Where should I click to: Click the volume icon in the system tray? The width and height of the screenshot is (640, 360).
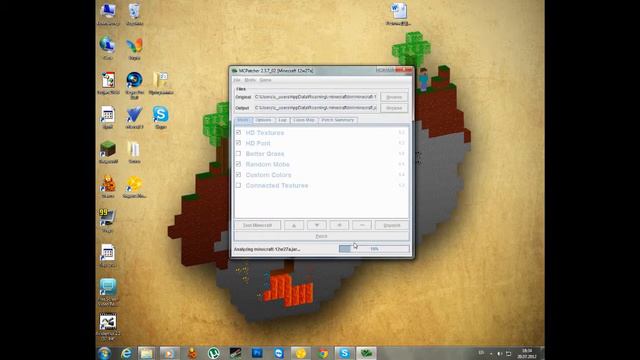[500, 353]
